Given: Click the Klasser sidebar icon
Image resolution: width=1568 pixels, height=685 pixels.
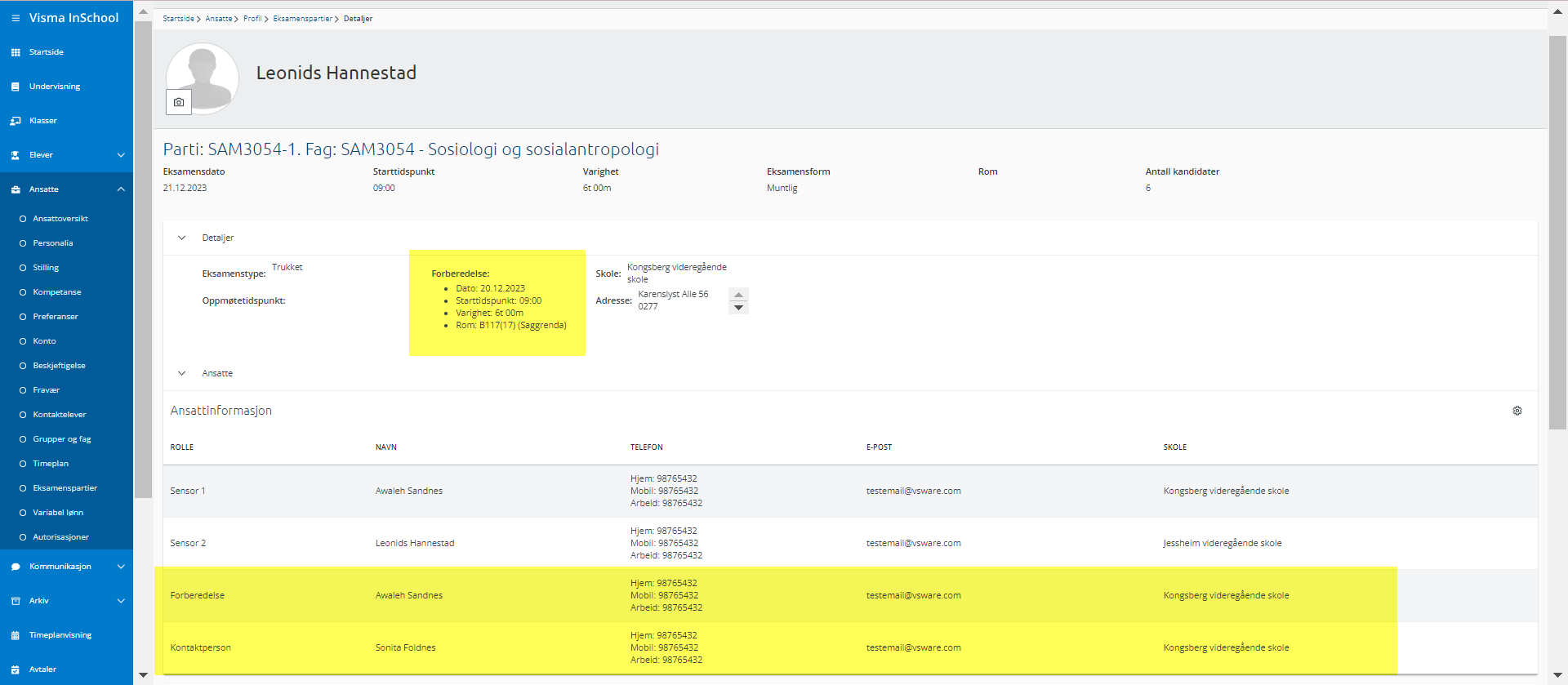Looking at the screenshot, I should tap(15, 121).
